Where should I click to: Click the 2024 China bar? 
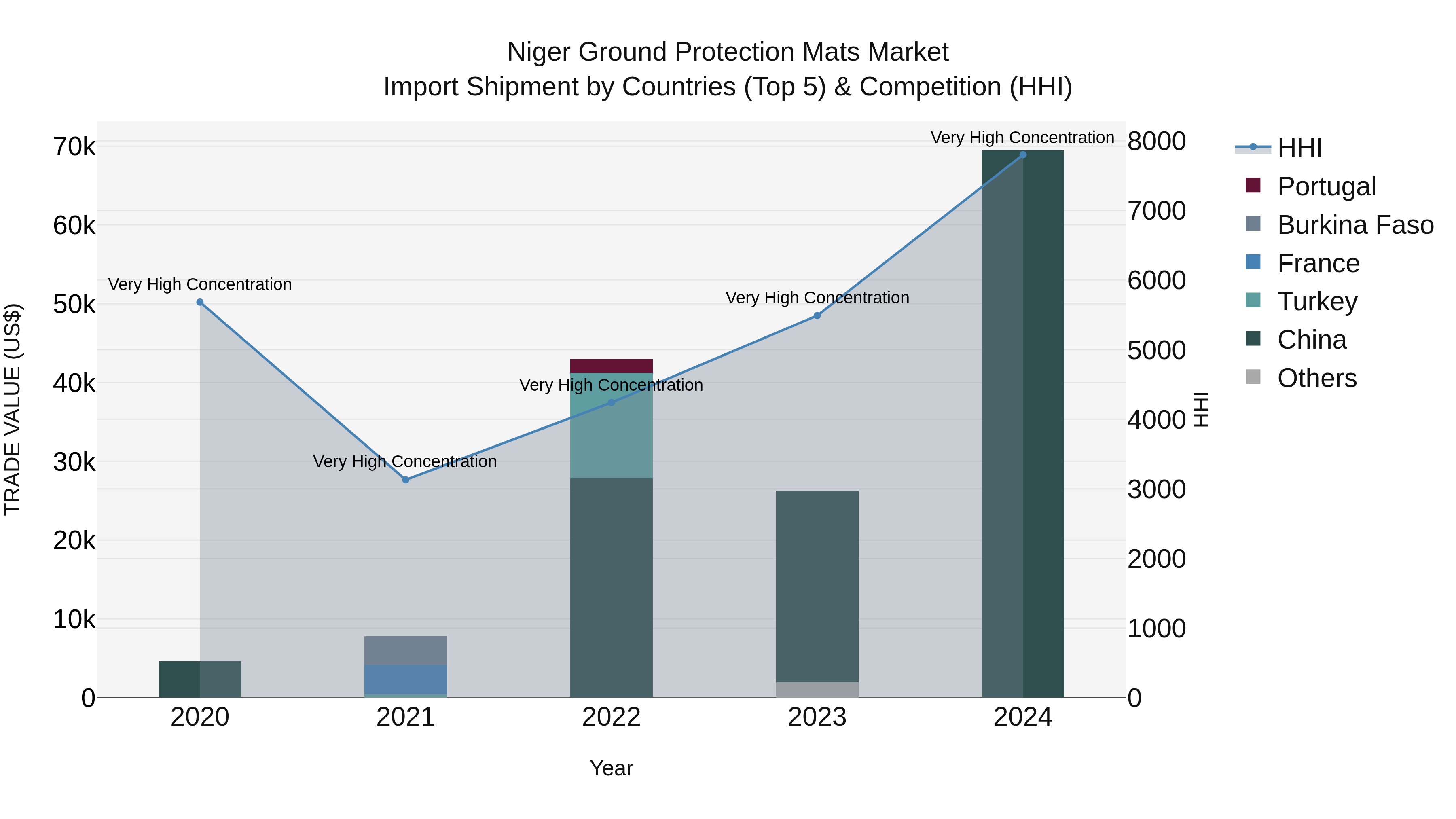coord(1023,424)
